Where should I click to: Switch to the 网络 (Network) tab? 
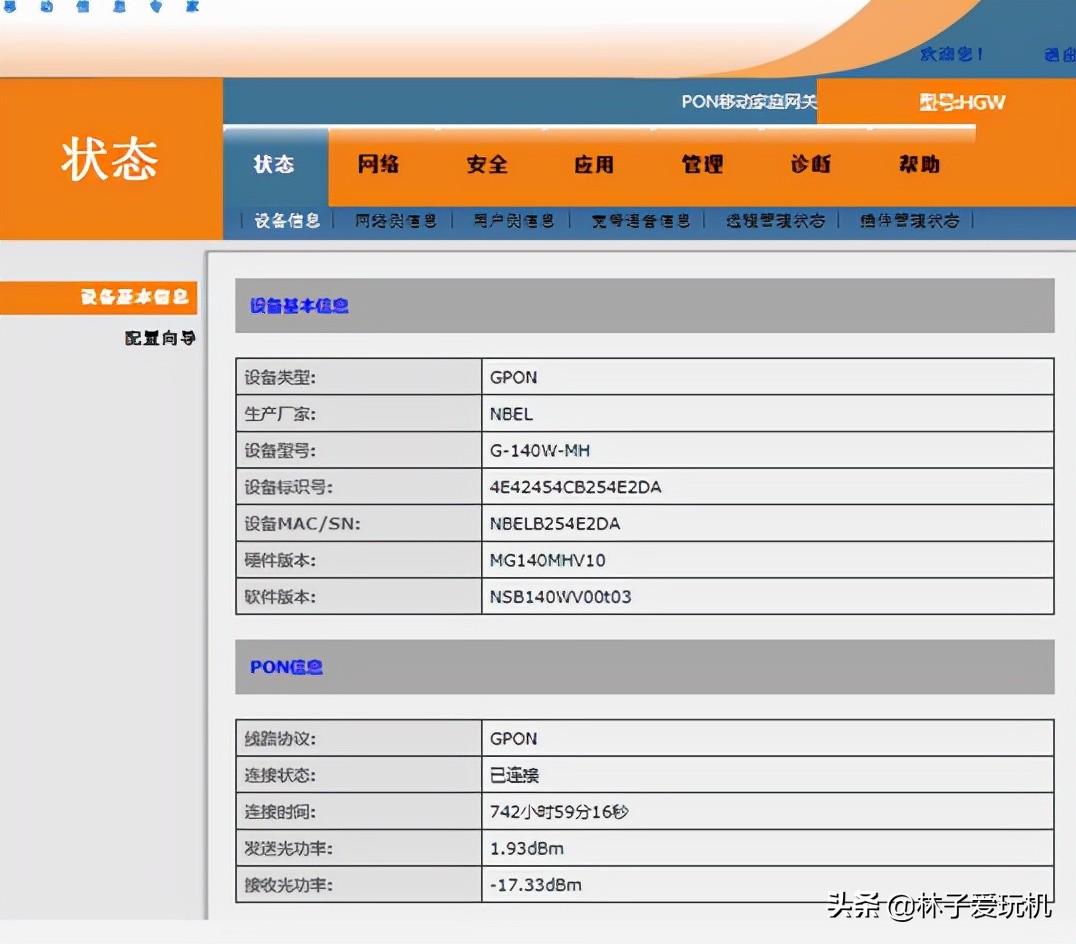pos(378,164)
